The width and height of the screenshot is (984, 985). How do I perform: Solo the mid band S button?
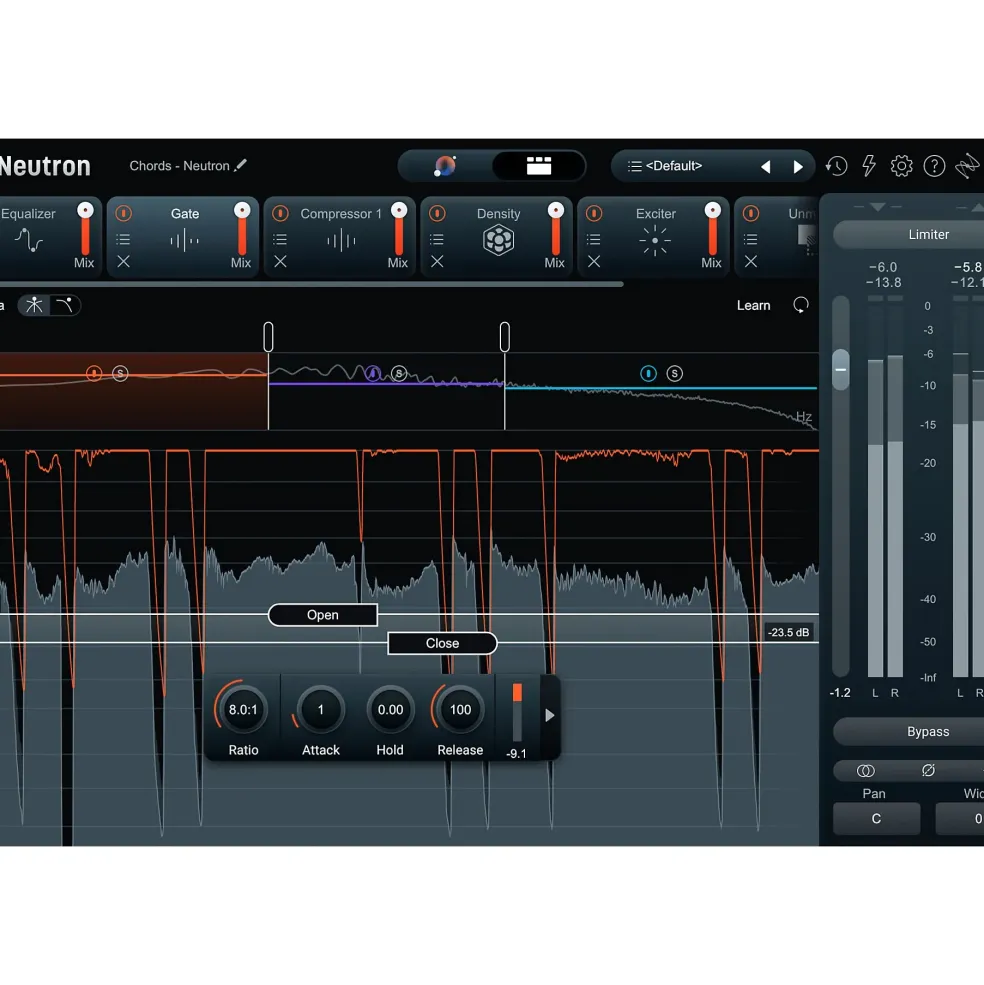click(x=399, y=373)
